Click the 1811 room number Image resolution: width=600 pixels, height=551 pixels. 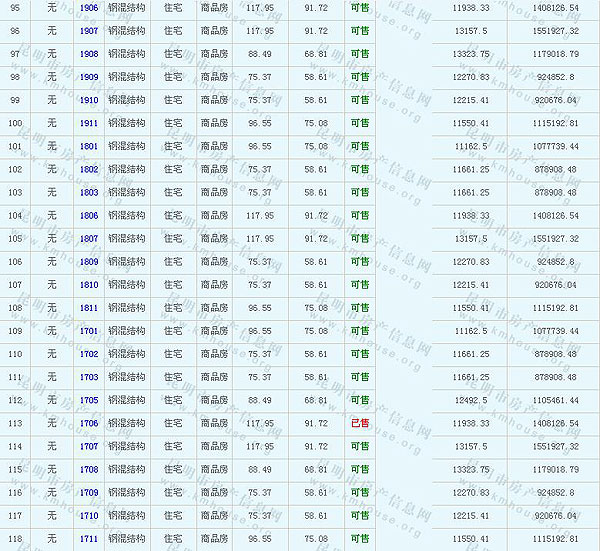pos(89,308)
